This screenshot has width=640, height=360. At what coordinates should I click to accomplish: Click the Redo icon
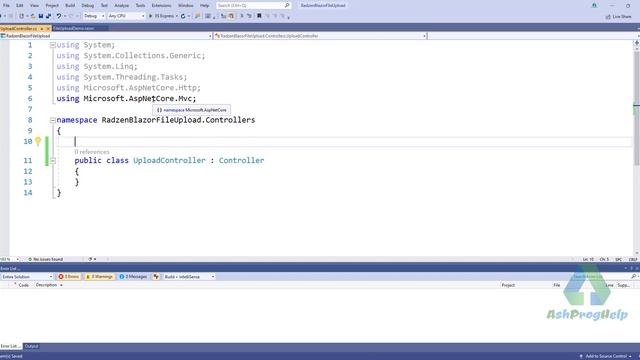(x=71, y=16)
